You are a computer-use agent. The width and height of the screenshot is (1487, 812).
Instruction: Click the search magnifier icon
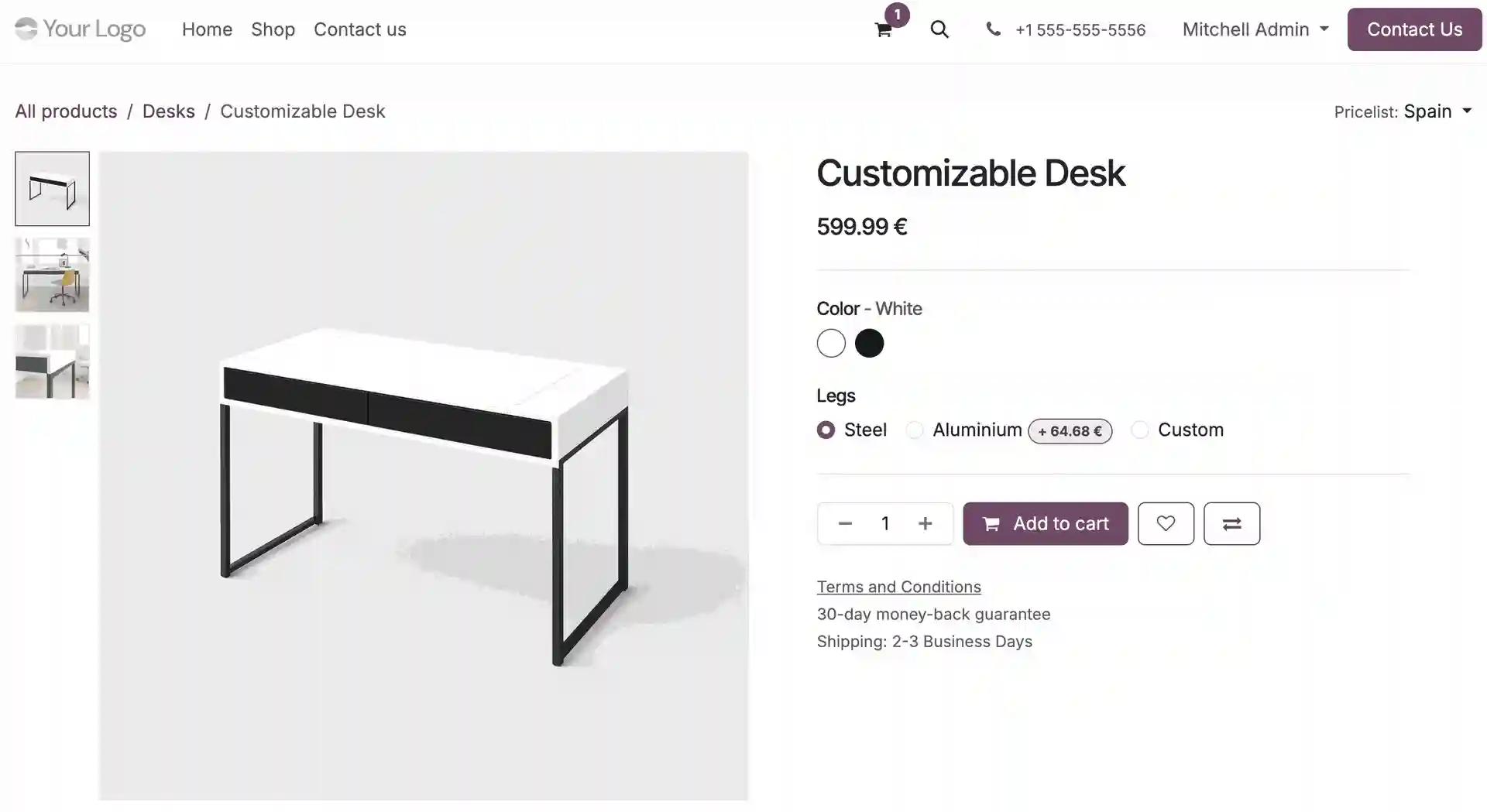coord(939,29)
